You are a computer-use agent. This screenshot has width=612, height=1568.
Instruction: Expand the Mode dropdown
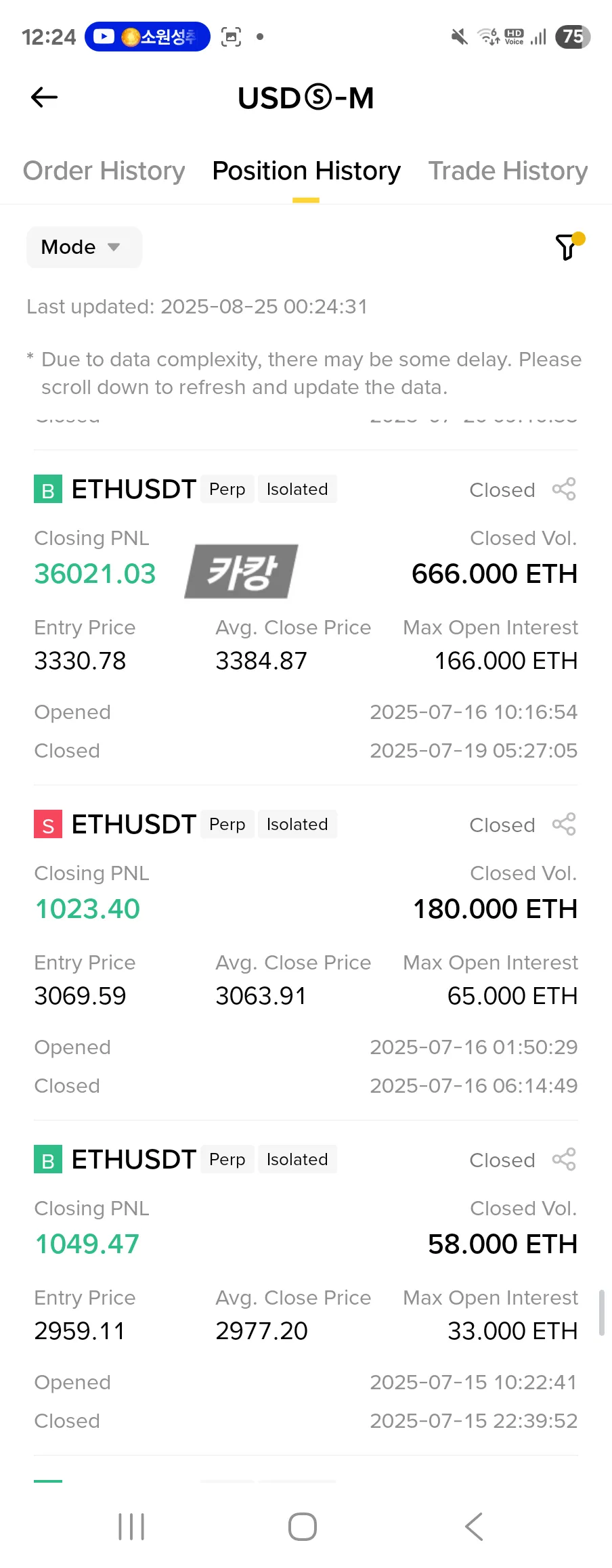click(x=83, y=247)
